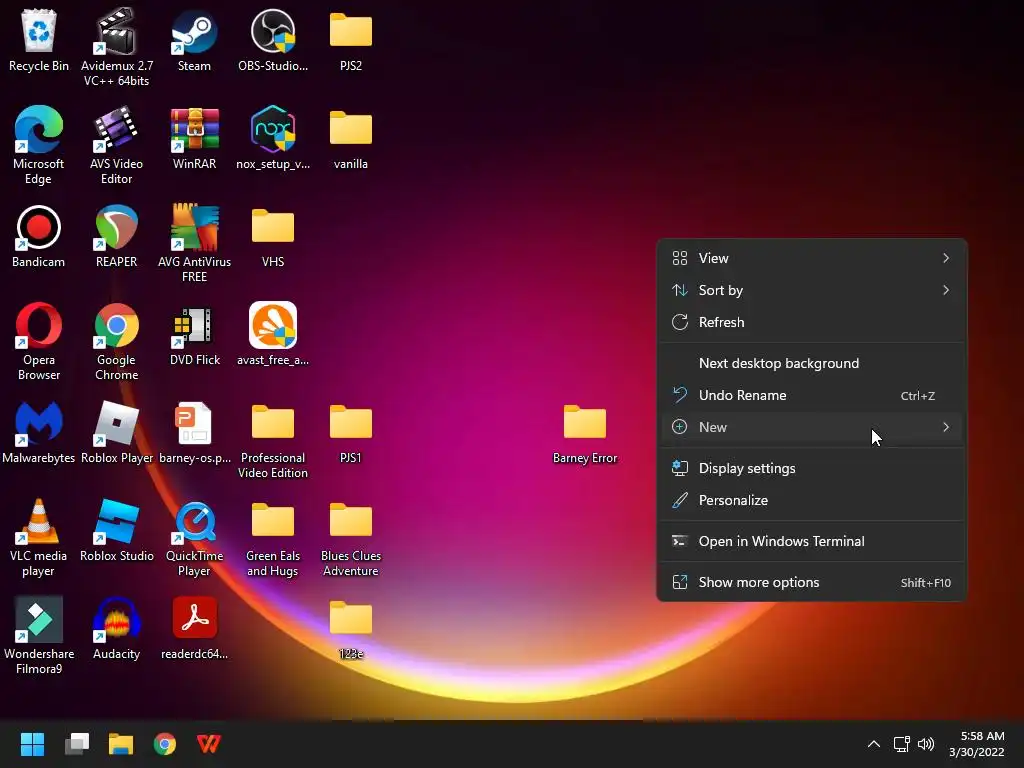The width and height of the screenshot is (1024, 768).
Task: Open Display settings from context menu
Action: [x=812, y=468]
